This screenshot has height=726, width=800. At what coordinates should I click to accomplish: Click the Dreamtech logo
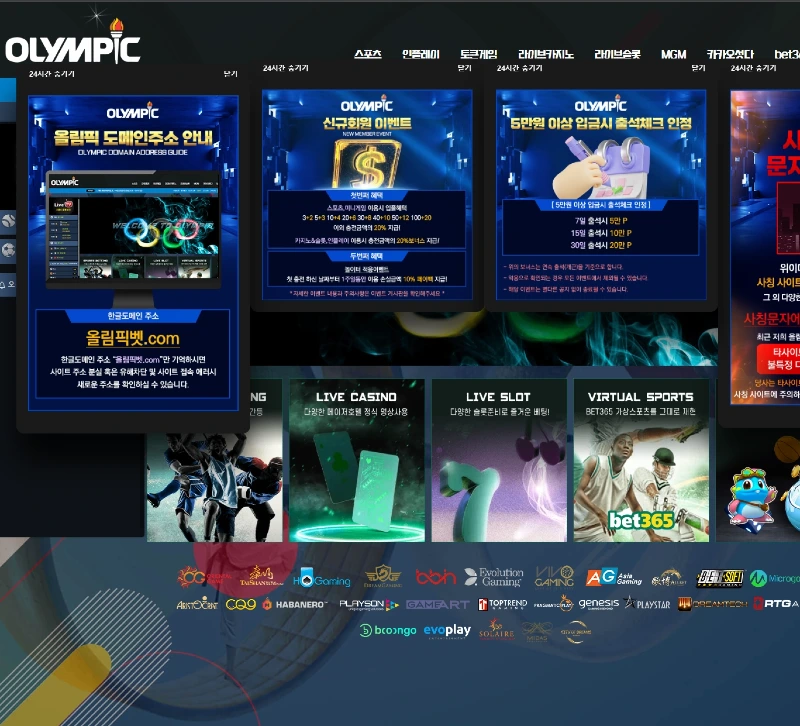pyautogui.click(x=712, y=604)
